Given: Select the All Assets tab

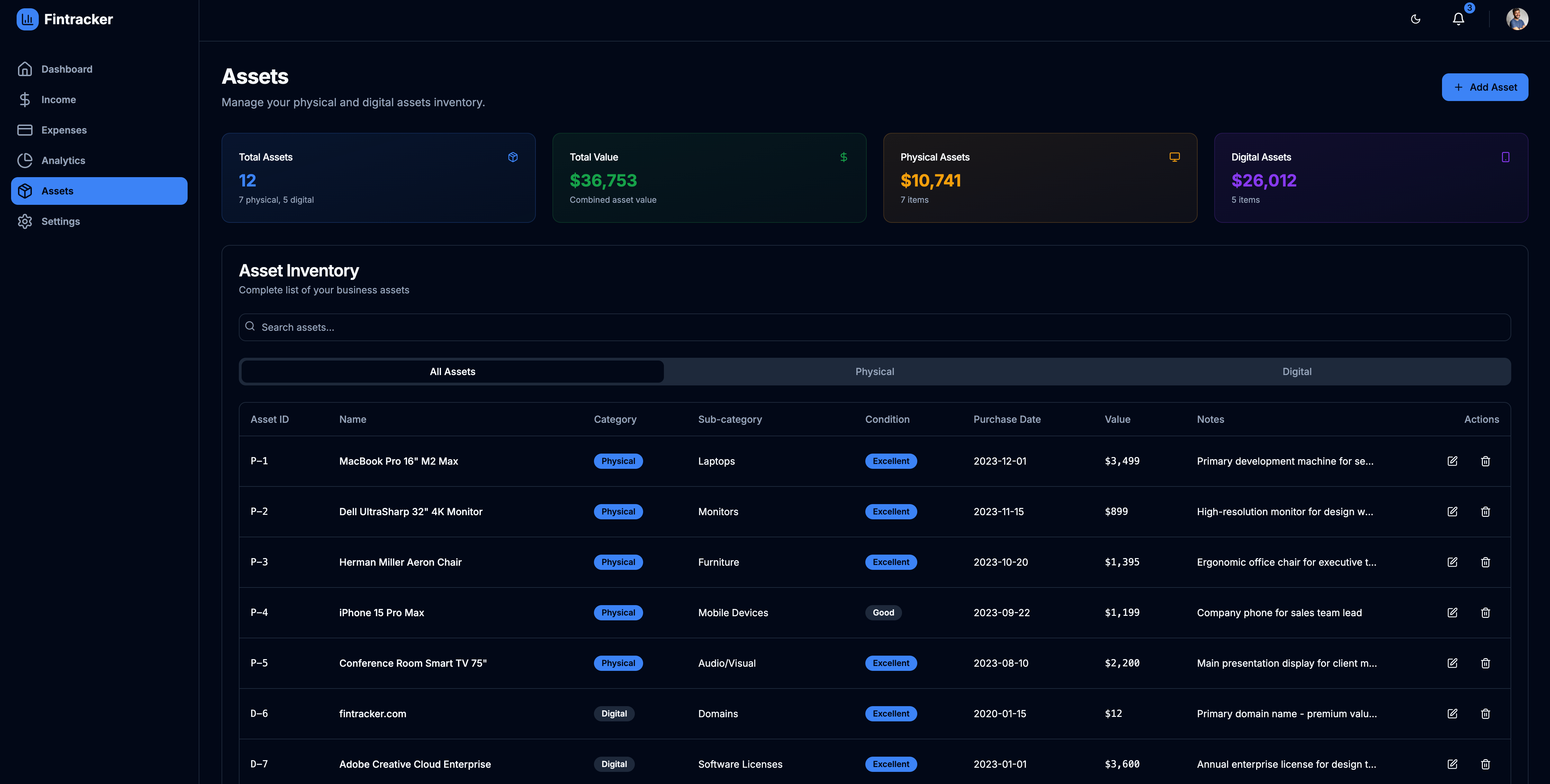Looking at the screenshot, I should point(452,372).
